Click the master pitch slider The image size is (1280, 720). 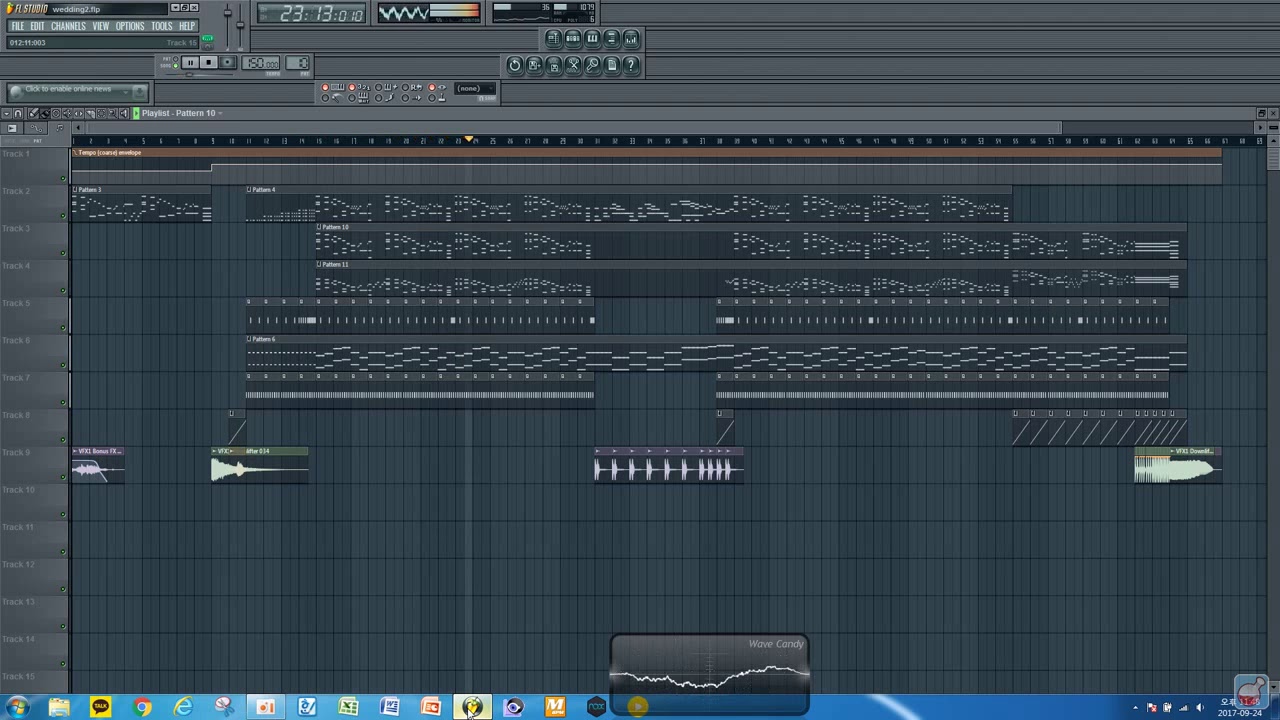[240, 28]
